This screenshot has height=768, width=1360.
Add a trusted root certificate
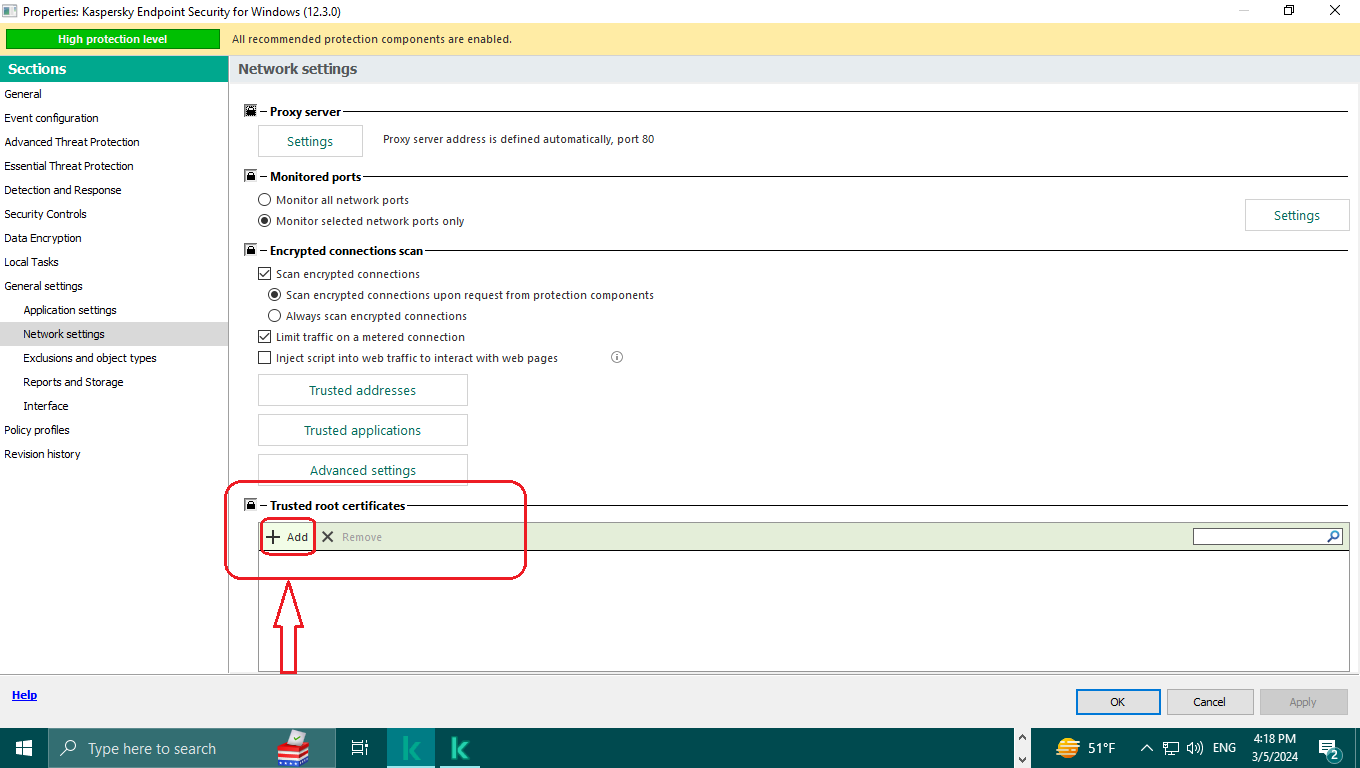point(288,537)
